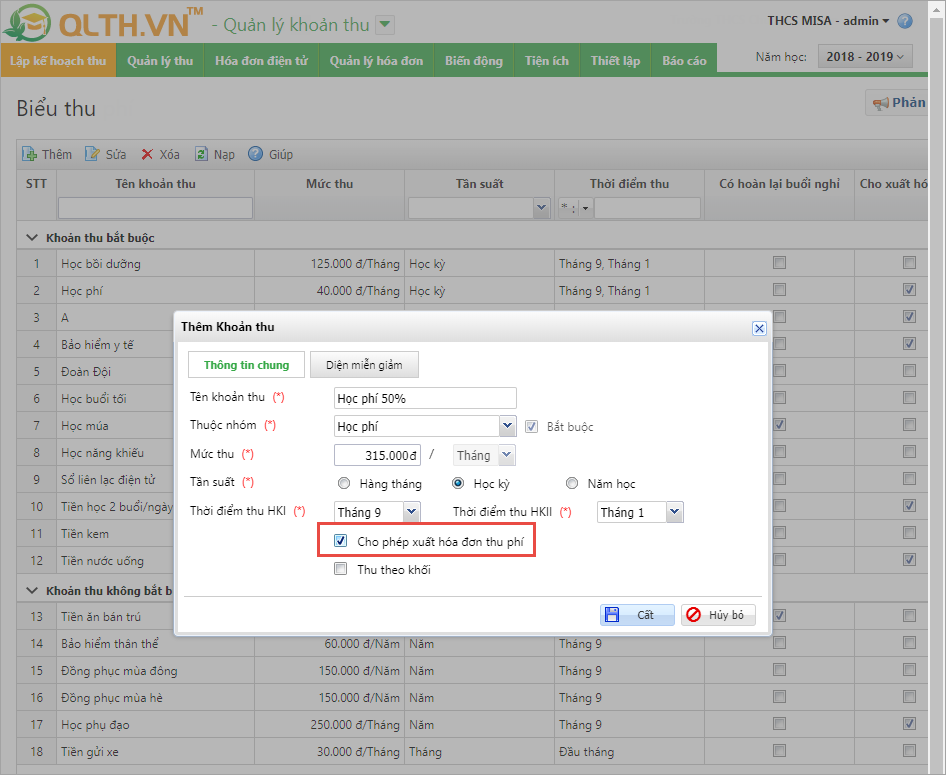Toggle invoice checkbox for Học bồi dưỡng row

click(909, 262)
